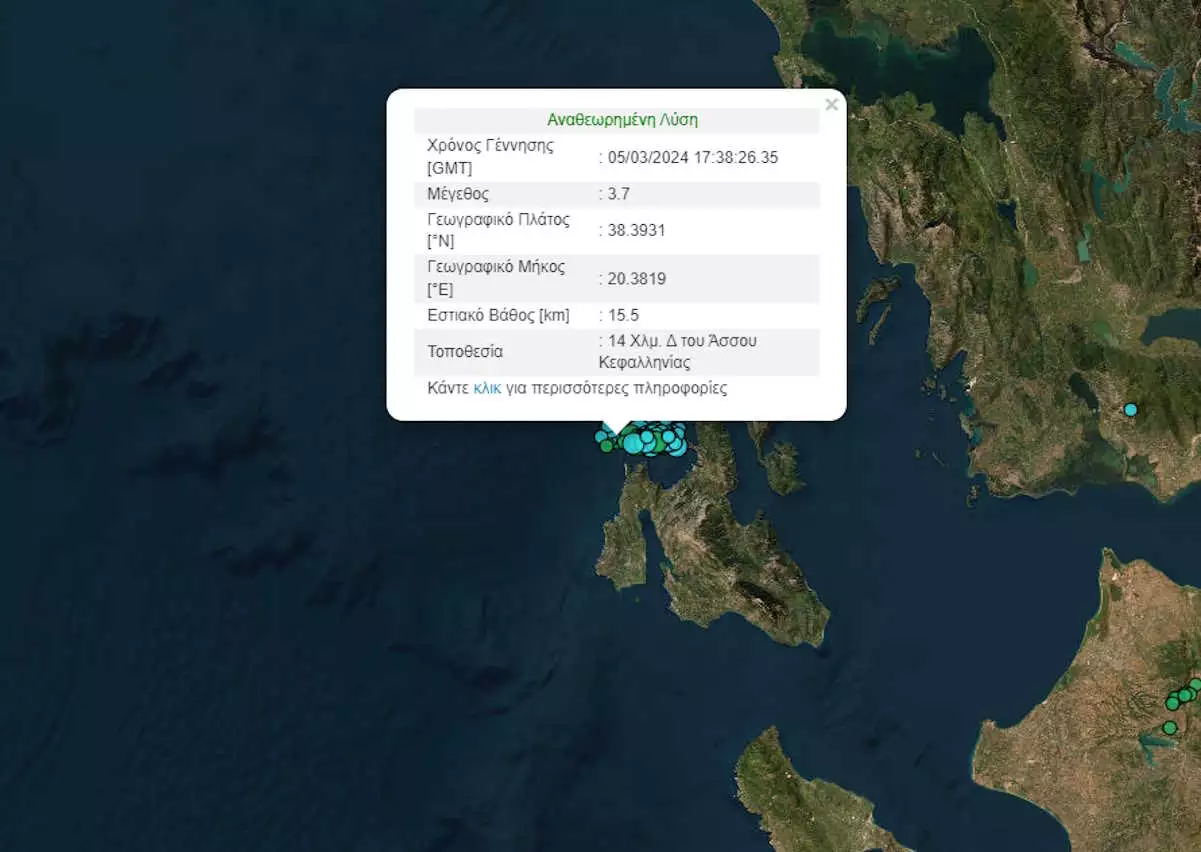Select the green marker at the right map edge
Screen dimensions: 1201x852
pos(1195,685)
